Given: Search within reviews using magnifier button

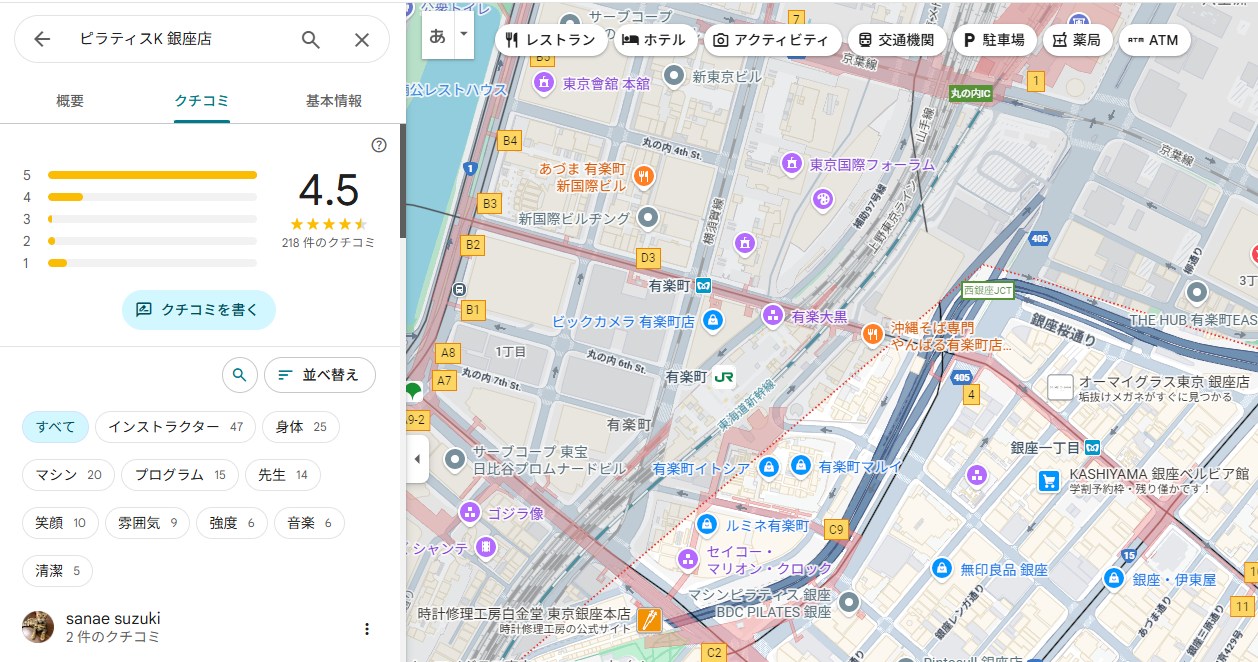Looking at the screenshot, I should [x=239, y=375].
